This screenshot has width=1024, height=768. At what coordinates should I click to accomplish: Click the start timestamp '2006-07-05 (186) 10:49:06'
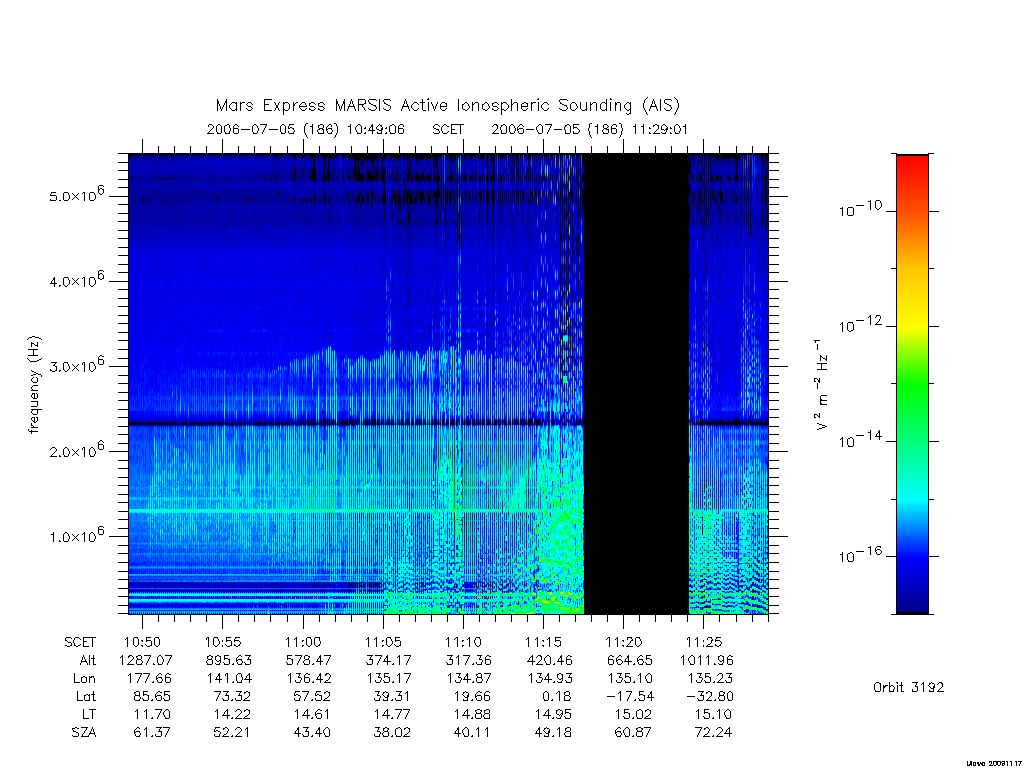tap(306, 129)
